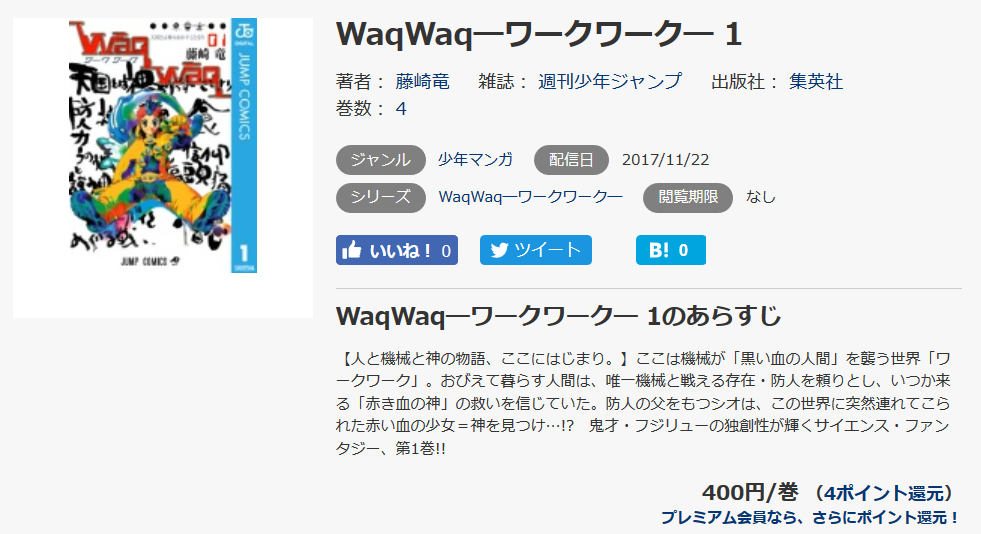
Task: Click the Hatena bookmark count 0
Action: [683, 251]
